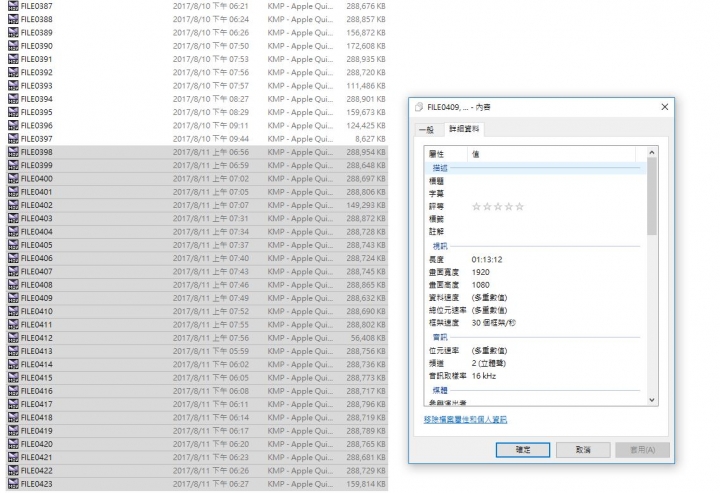Click the file icon of FILE0406
The height and width of the screenshot is (493, 720).
(13, 258)
